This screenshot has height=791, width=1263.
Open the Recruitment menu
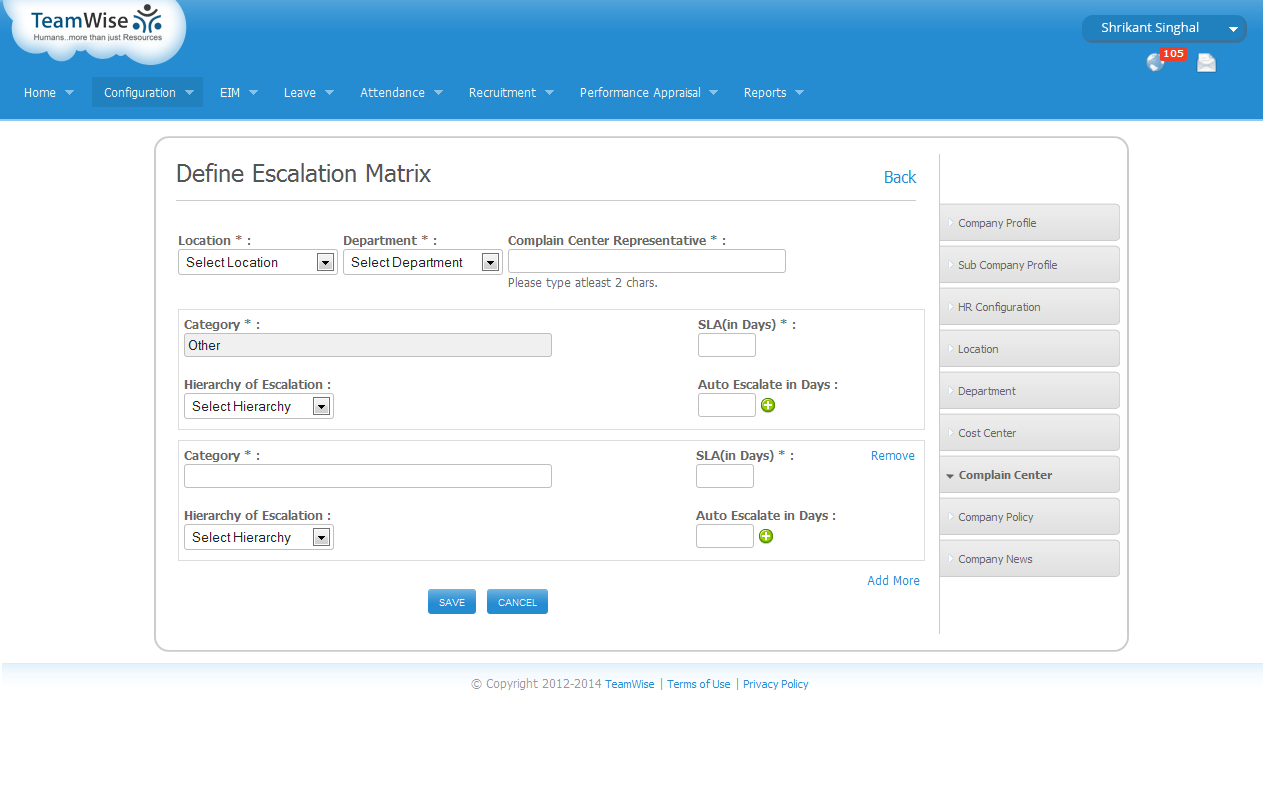[510, 92]
